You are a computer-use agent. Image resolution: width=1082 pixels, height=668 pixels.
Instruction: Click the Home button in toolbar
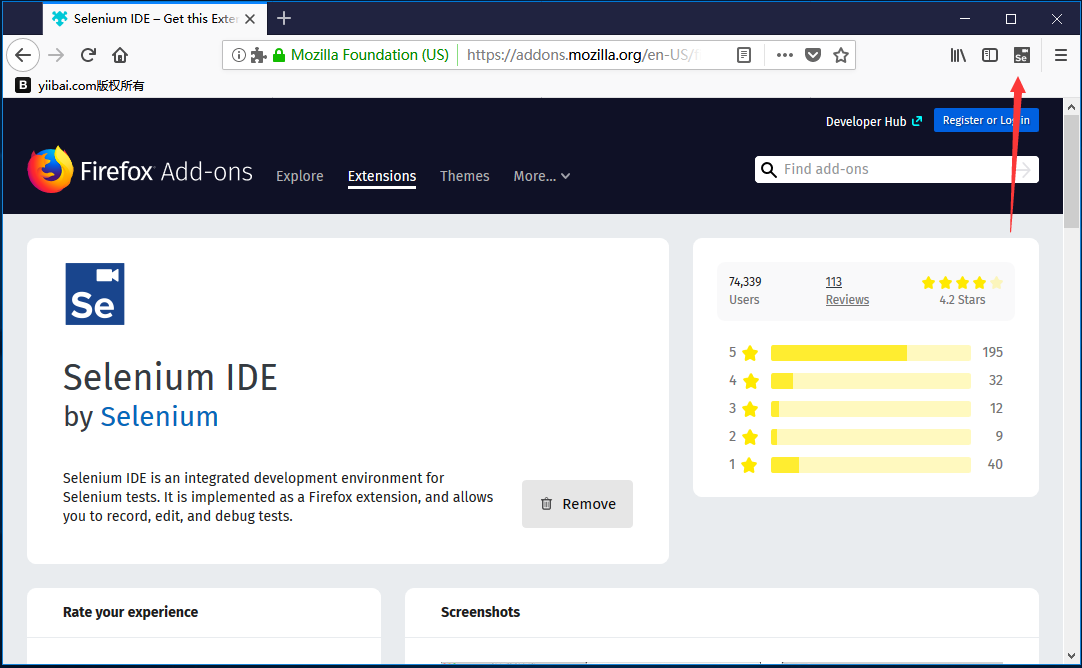point(120,56)
